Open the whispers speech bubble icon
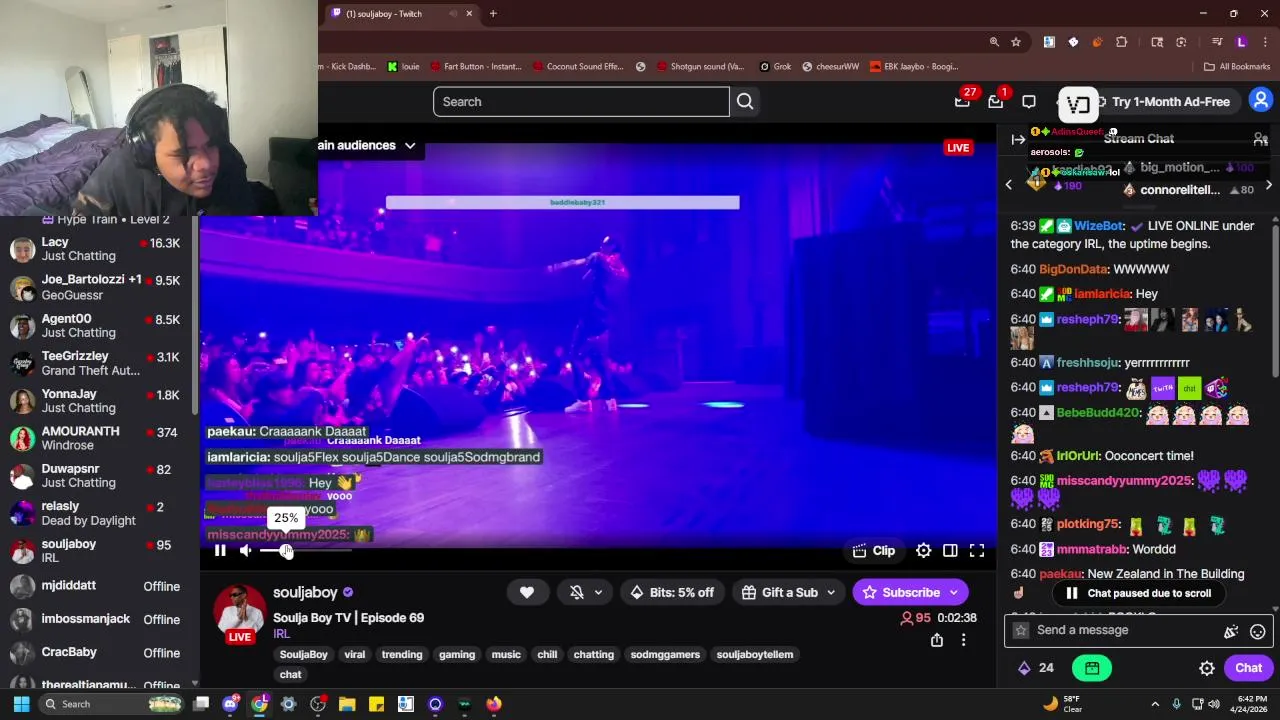Screen dimensions: 1280x720 click(1029, 101)
